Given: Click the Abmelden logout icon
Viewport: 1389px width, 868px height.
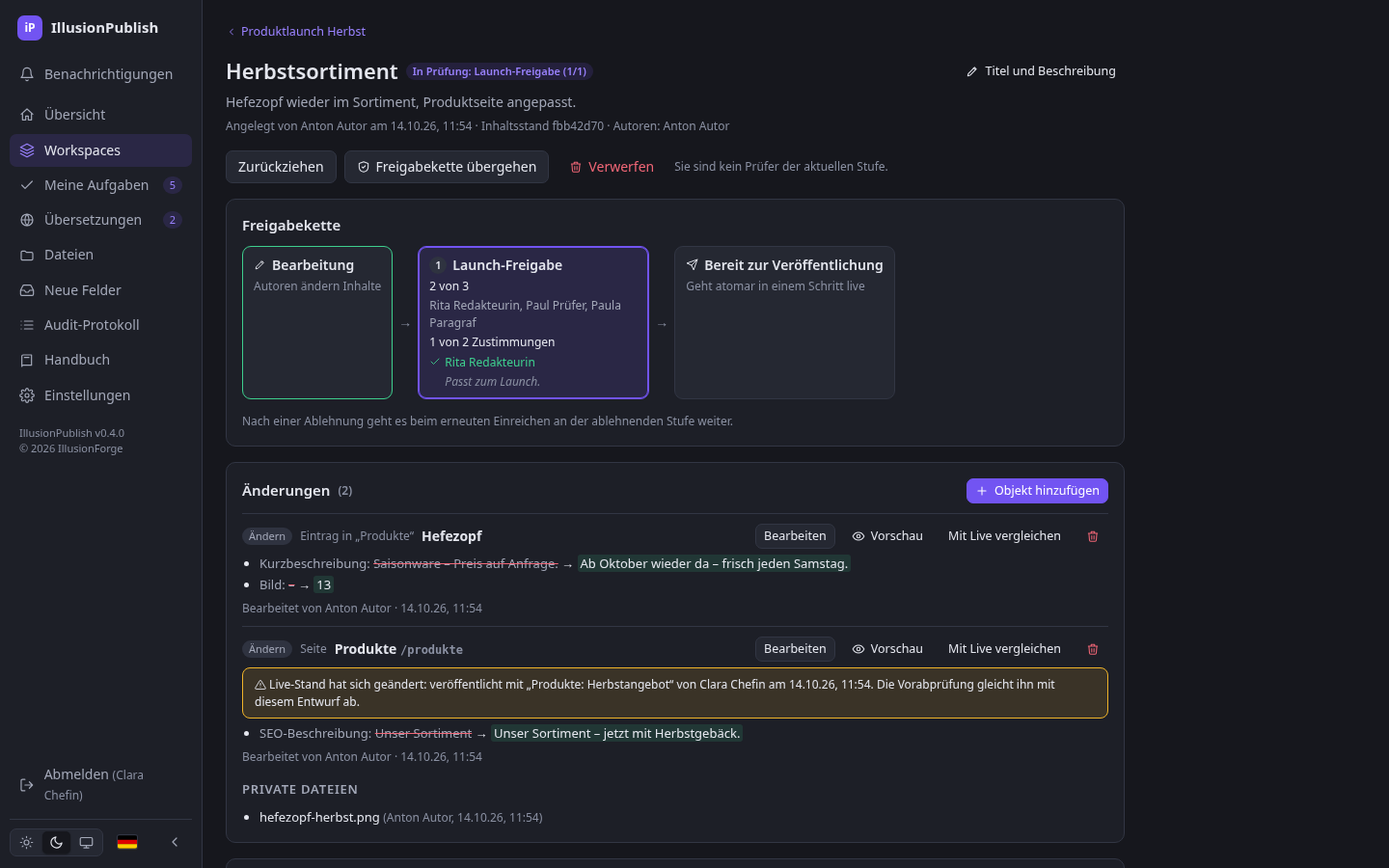Looking at the screenshot, I should tap(27, 785).
